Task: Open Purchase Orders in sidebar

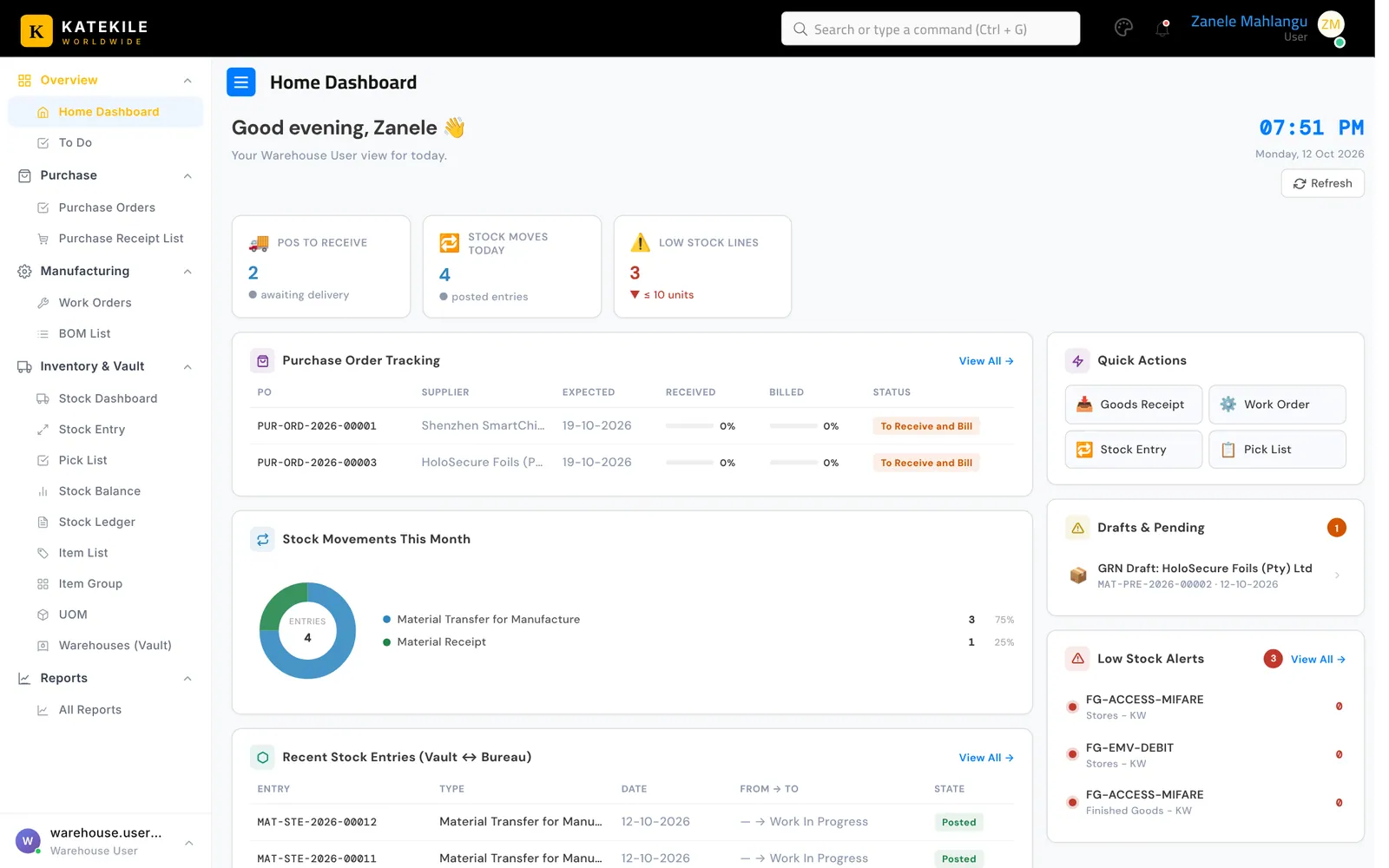Action: [x=106, y=207]
